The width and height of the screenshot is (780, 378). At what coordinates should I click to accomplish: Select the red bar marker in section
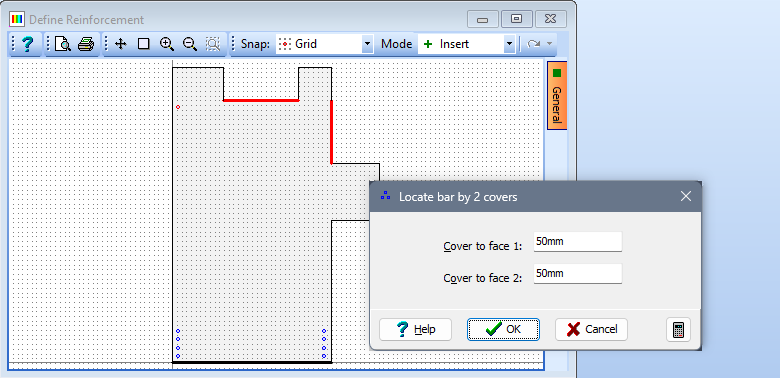click(178, 107)
